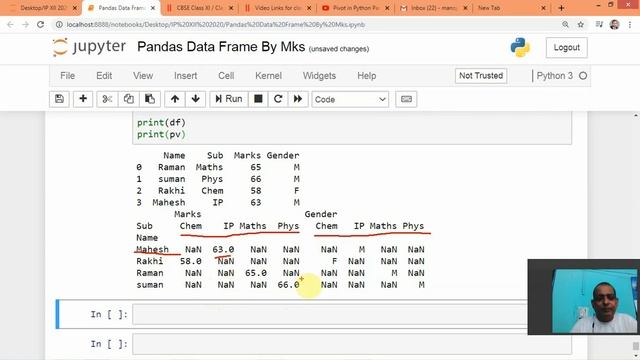Bookmark this page with the star icon
The height and width of the screenshot is (360, 640).
pos(580,24)
